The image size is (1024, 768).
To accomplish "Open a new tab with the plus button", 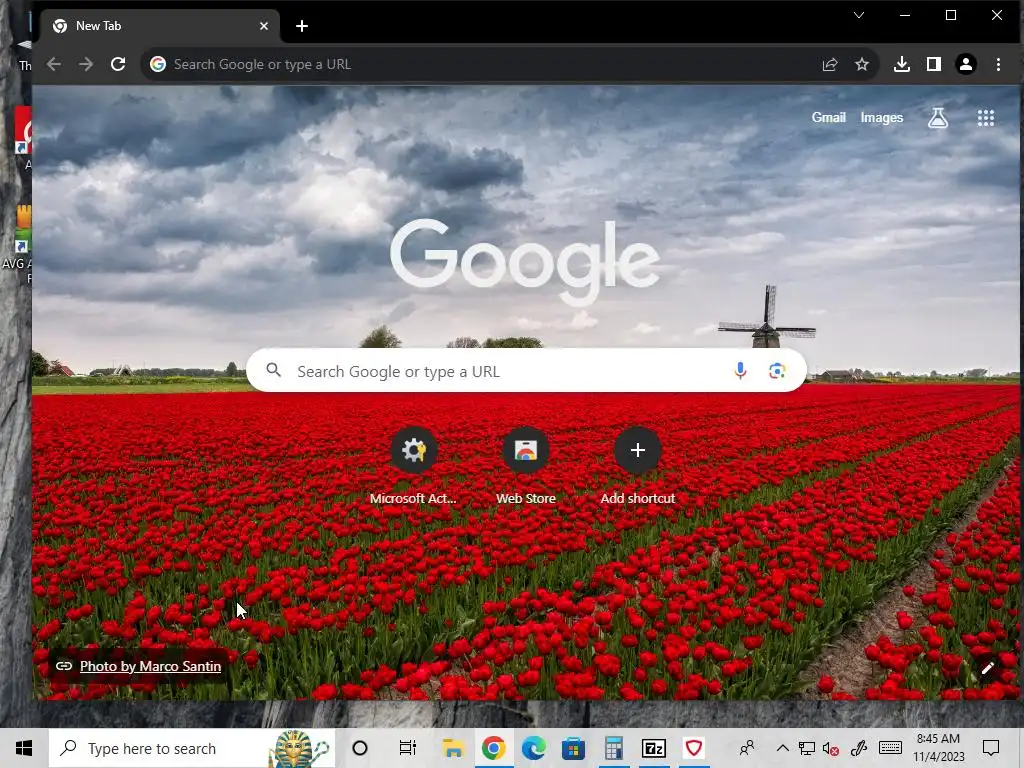I will coord(302,26).
